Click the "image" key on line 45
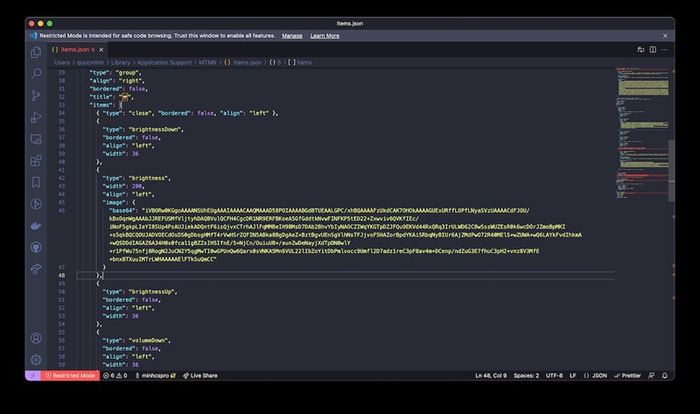Screen dimensions: 700x414 point(114,202)
